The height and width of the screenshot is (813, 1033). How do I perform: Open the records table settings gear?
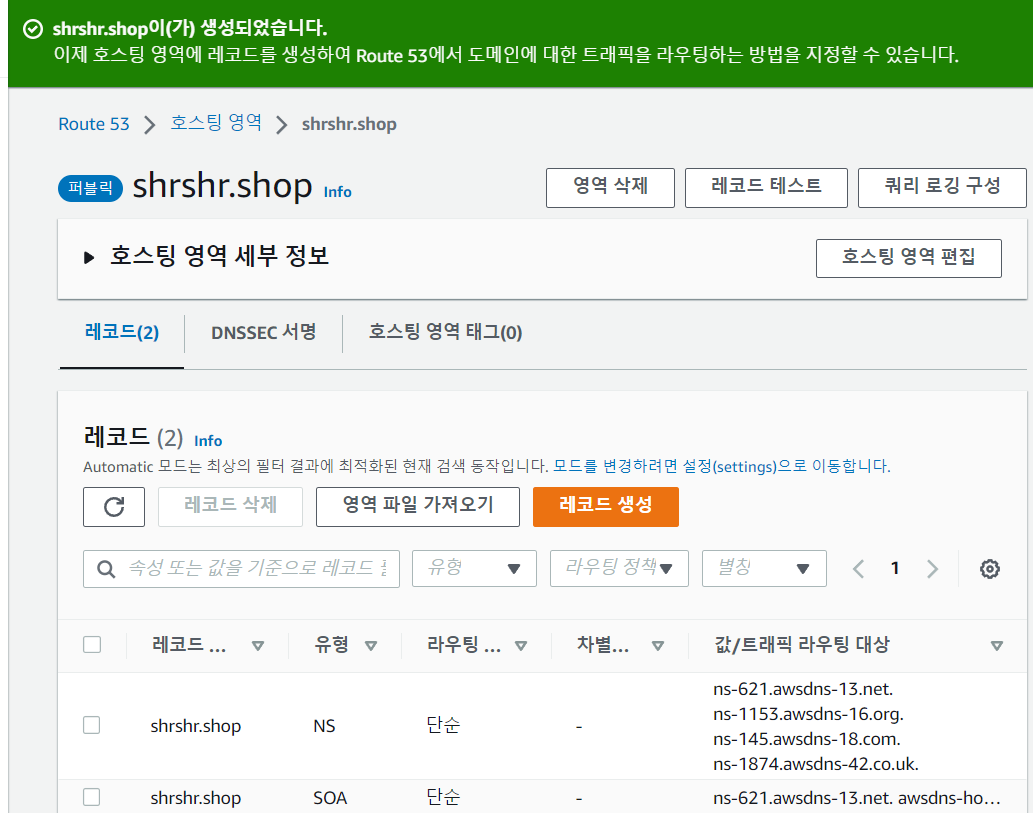pos(990,569)
